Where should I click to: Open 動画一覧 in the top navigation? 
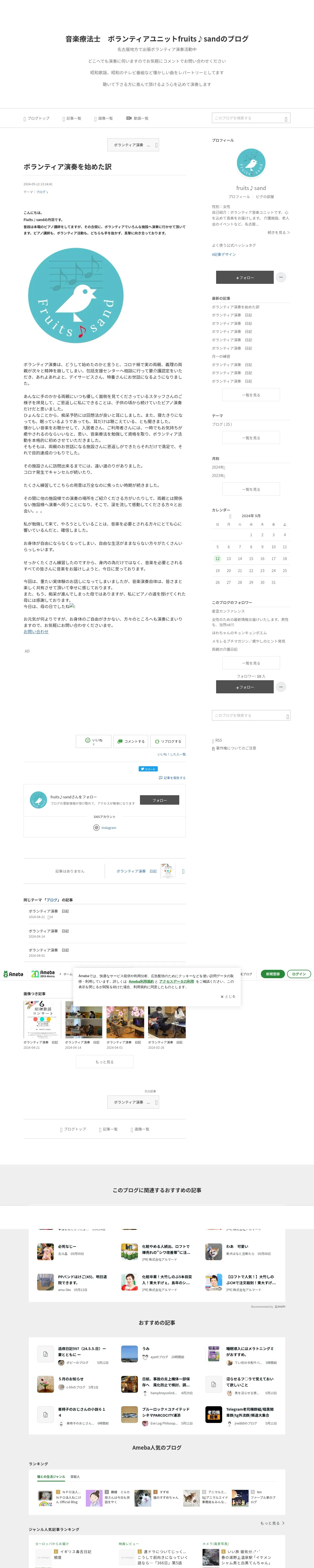137,118
